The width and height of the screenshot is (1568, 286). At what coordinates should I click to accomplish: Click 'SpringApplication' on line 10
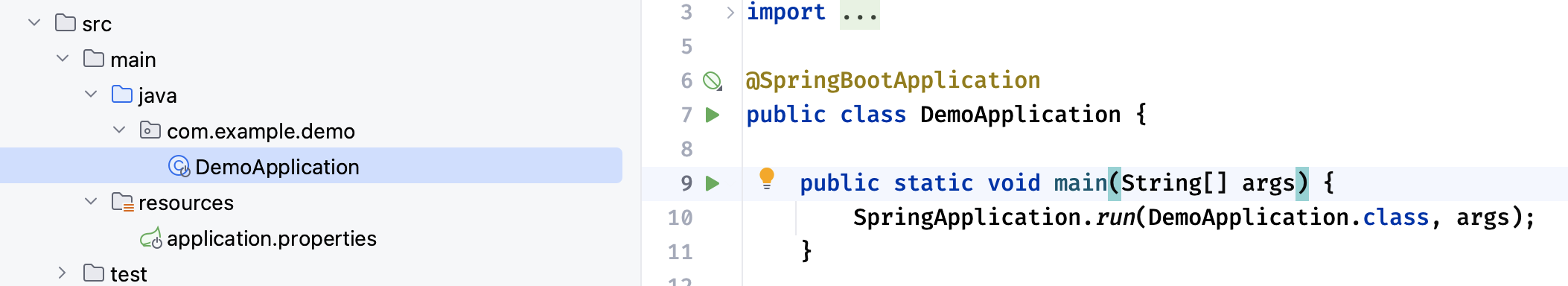tap(967, 217)
